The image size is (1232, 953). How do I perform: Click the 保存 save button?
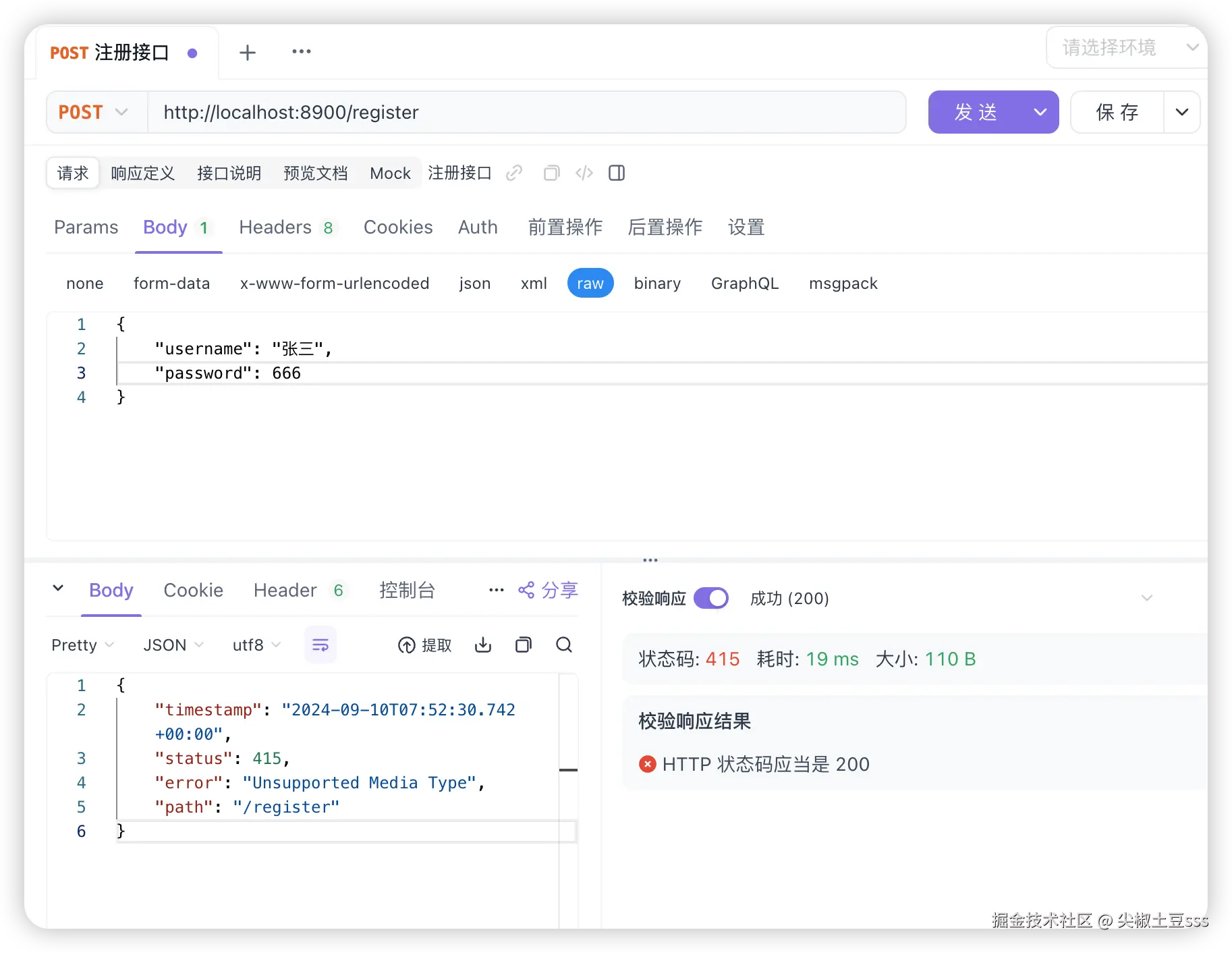click(x=1117, y=112)
